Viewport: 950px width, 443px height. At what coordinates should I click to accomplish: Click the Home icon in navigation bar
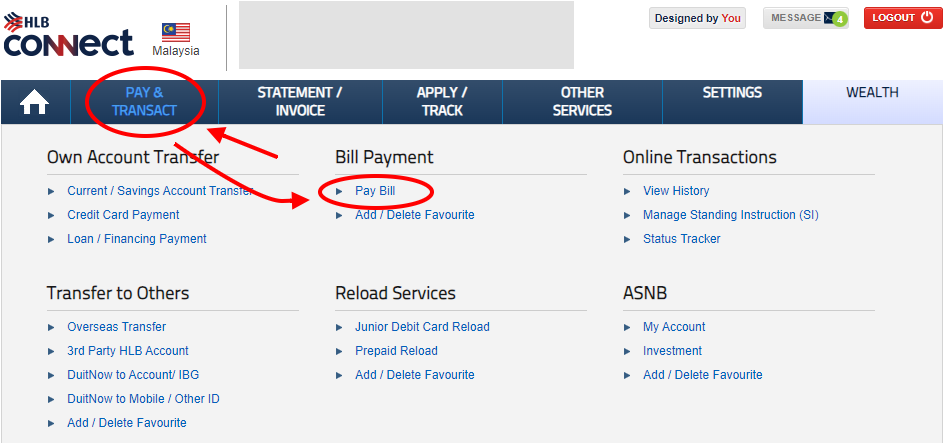[35, 102]
